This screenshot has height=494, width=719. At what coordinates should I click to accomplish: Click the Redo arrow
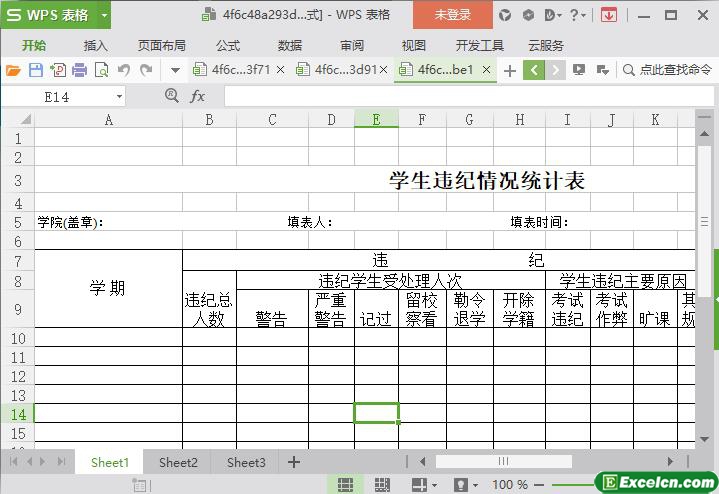tap(146, 70)
